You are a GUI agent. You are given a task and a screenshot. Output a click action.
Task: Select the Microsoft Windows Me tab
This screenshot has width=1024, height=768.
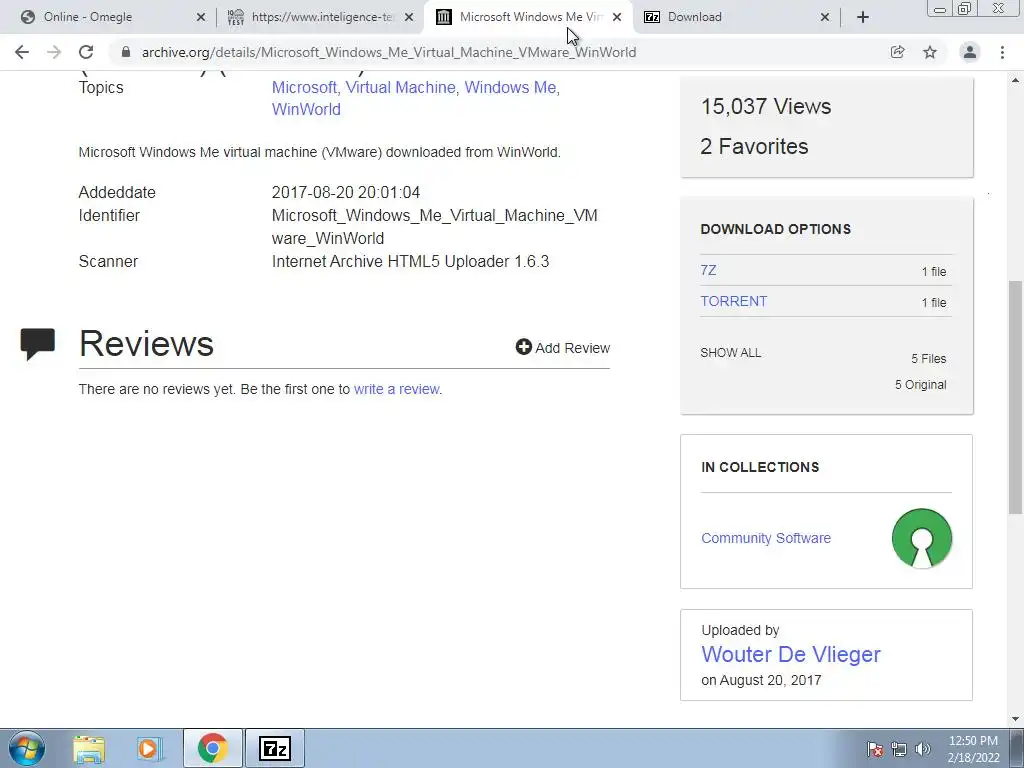[528, 18]
